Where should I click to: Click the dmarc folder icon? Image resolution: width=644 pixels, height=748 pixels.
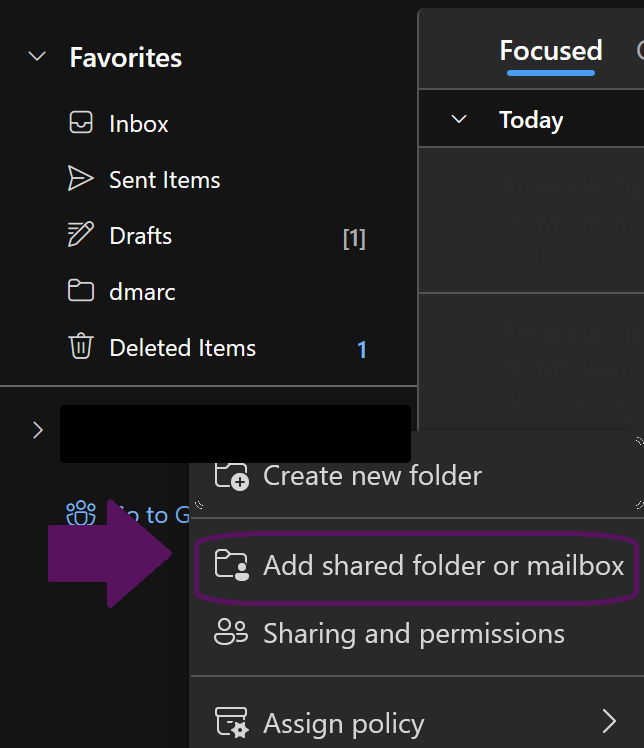click(81, 291)
